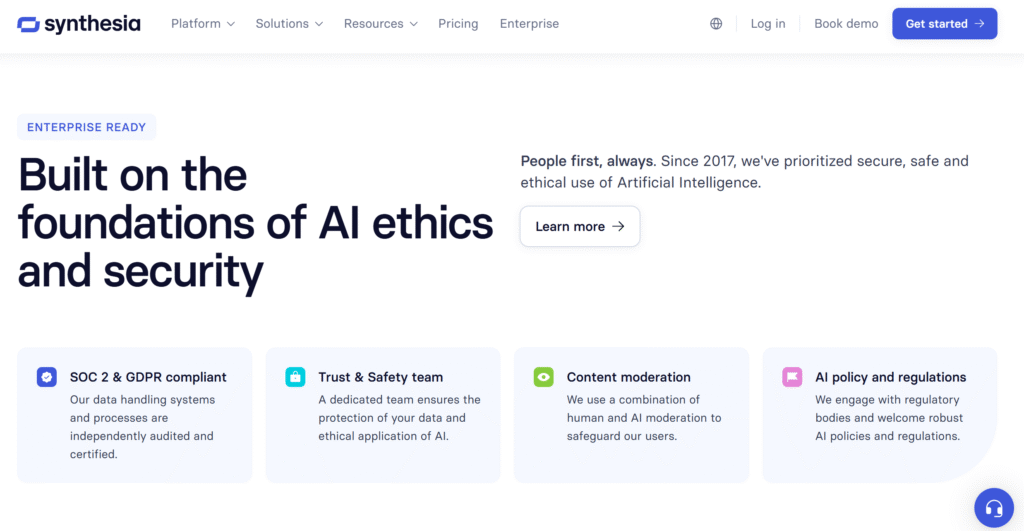Click the Trust & Safety team heading
Screen dimensions: 1024x531
380,377
